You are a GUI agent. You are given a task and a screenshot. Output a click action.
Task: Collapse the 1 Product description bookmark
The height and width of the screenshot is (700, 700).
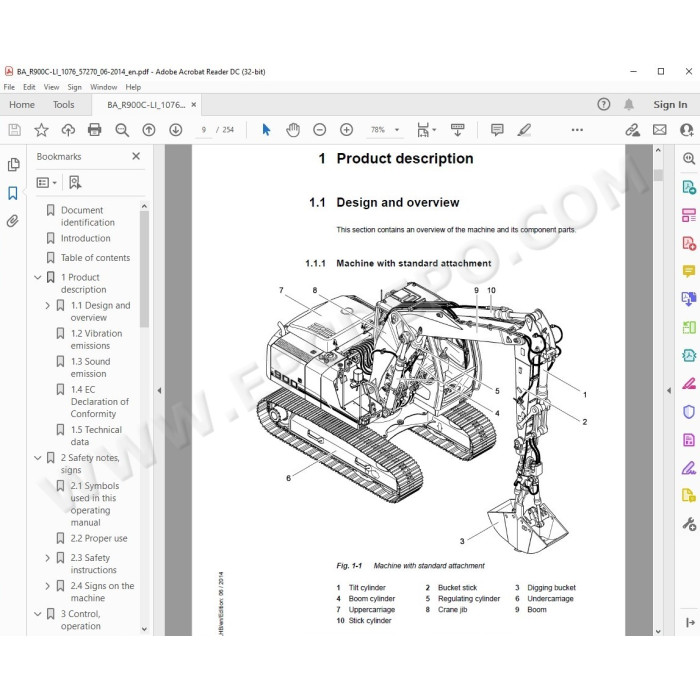38,277
